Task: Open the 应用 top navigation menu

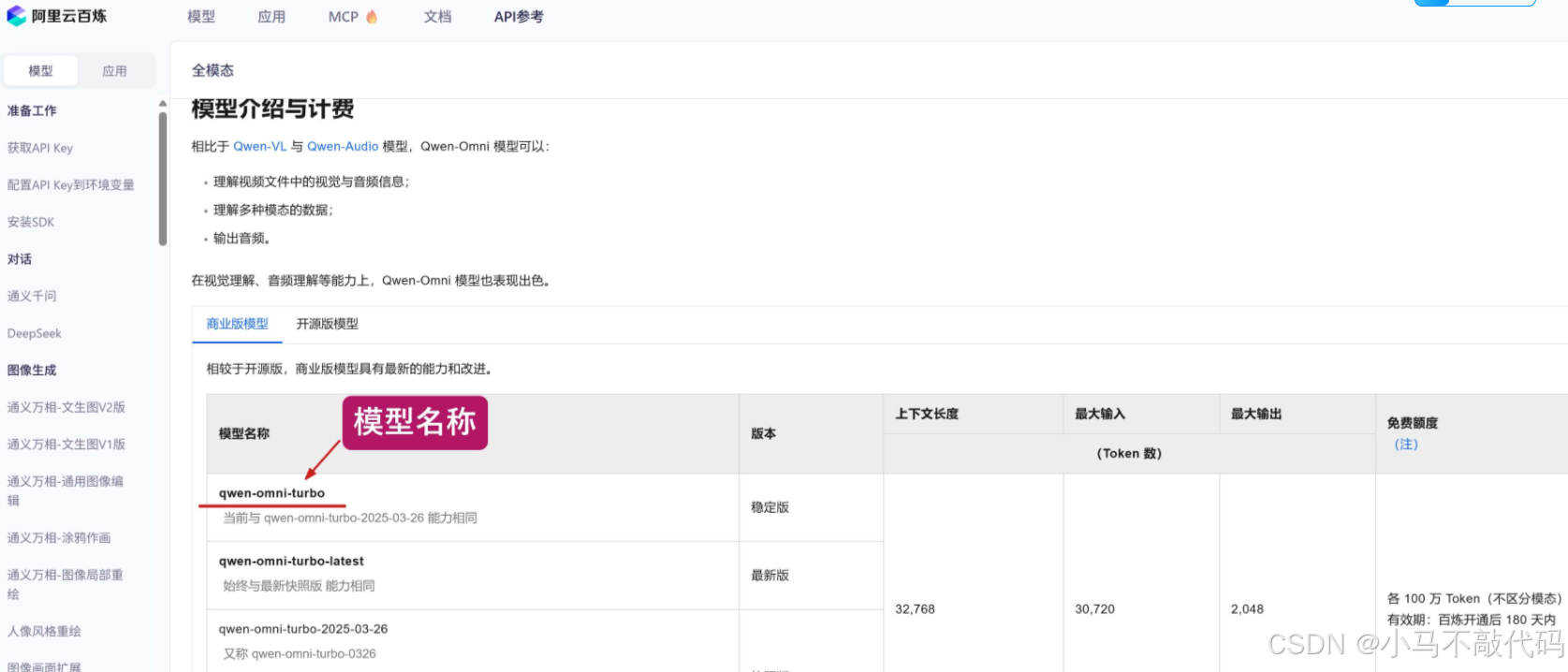Action: (271, 17)
